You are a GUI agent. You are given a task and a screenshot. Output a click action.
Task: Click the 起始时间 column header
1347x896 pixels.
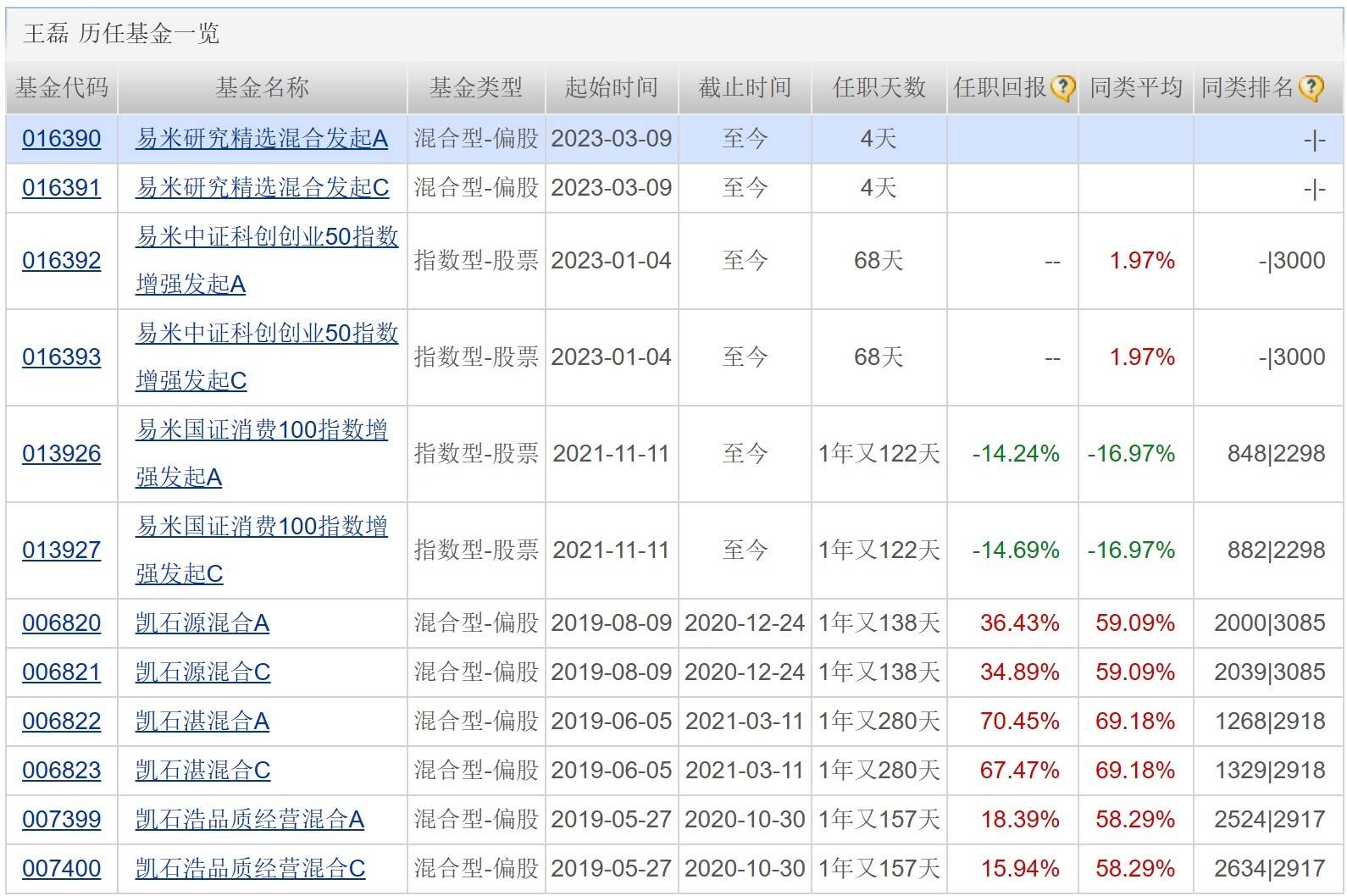pyautogui.click(x=612, y=87)
